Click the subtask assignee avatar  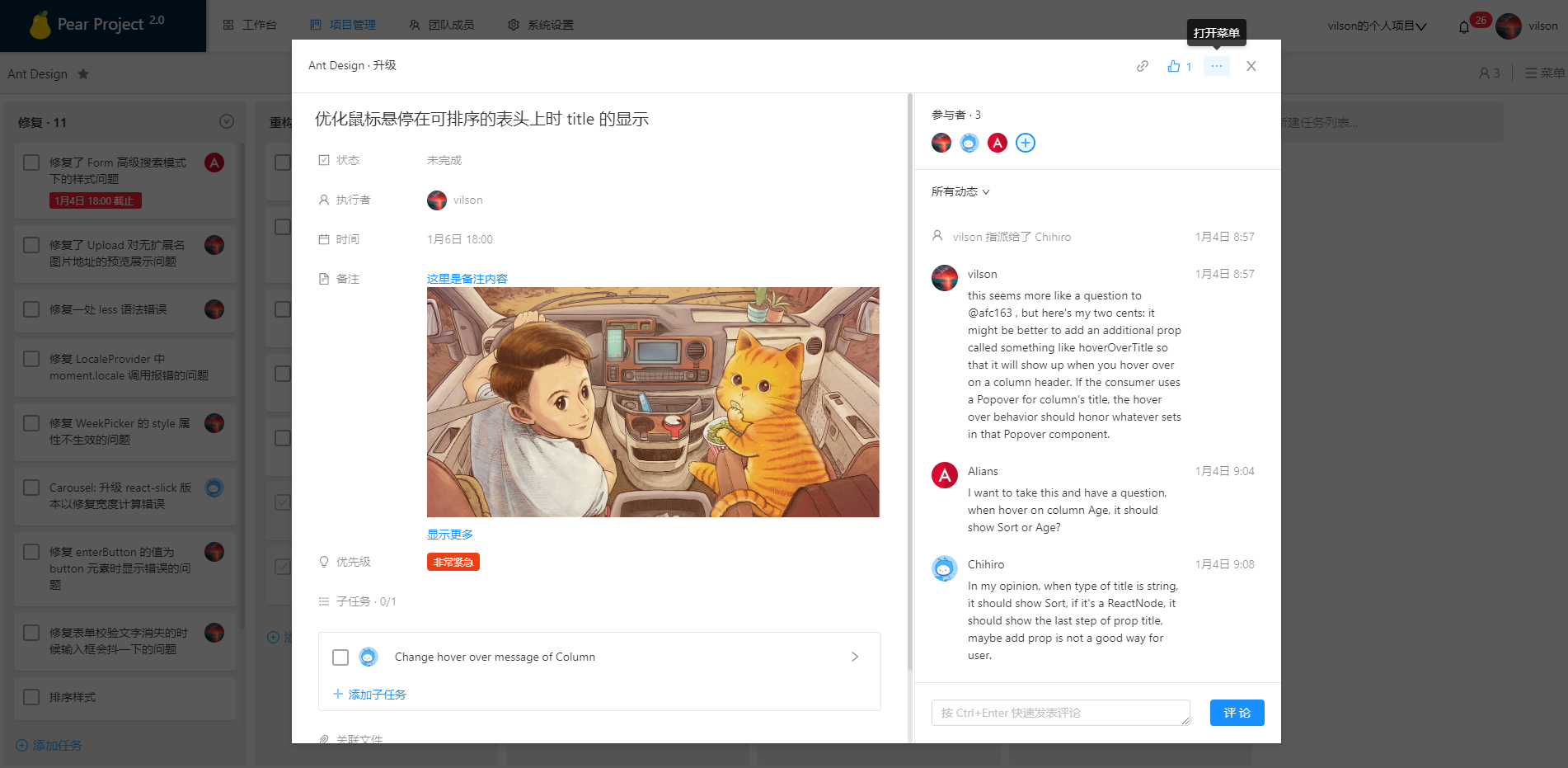pyautogui.click(x=369, y=657)
